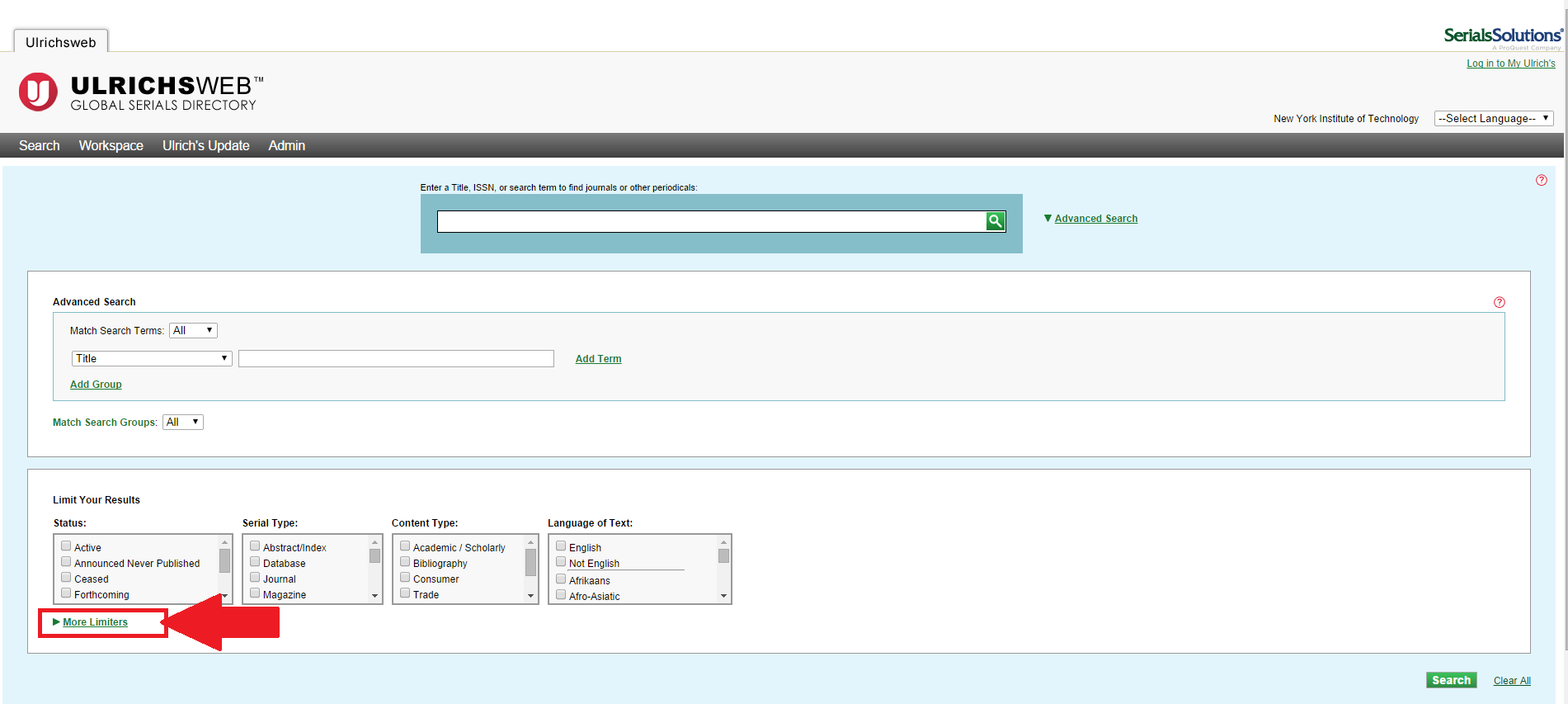Click the green Search button
1568x704 pixels.
click(x=1452, y=680)
